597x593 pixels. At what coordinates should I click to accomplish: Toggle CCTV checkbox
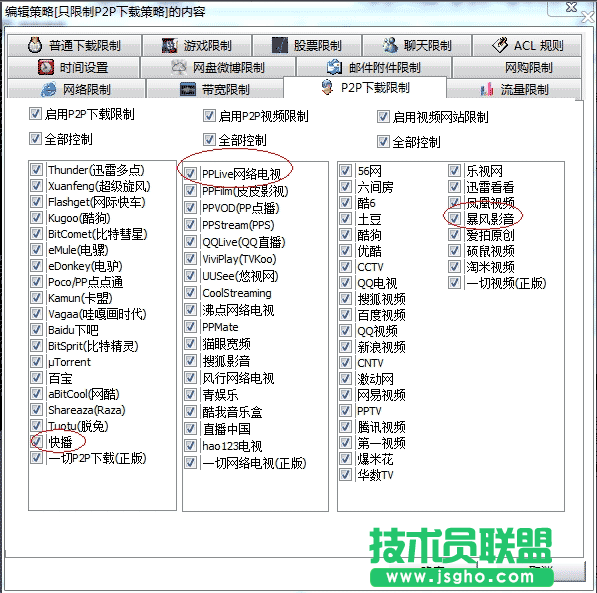point(345,267)
